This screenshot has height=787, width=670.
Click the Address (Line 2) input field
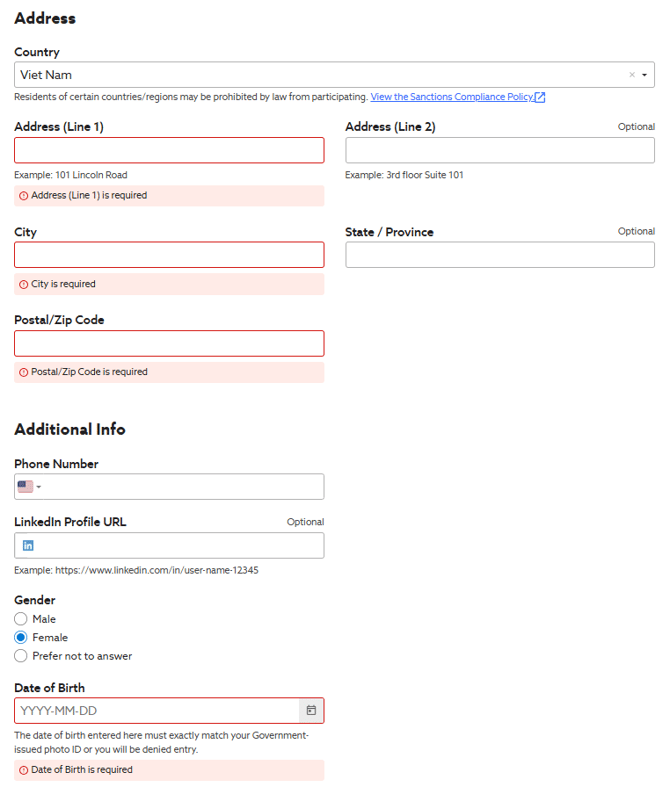pyautogui.click(x=499, y=150)
